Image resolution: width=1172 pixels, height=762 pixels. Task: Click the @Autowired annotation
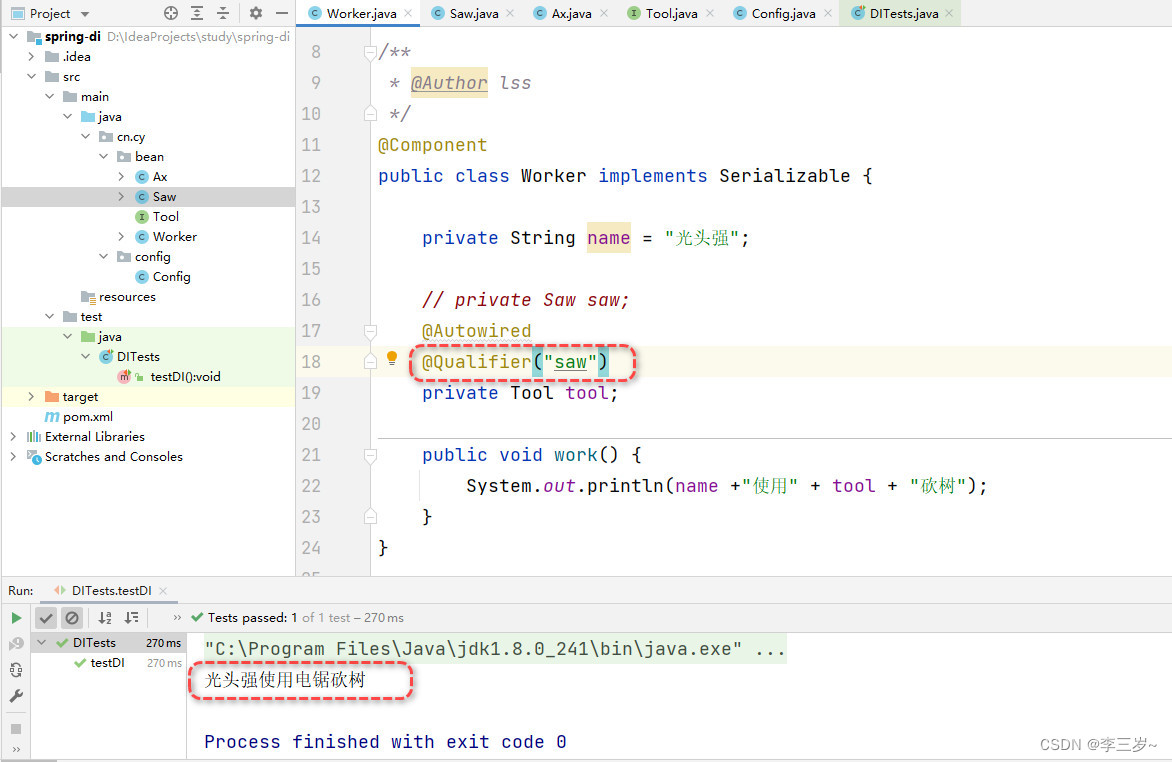[476, 331]
